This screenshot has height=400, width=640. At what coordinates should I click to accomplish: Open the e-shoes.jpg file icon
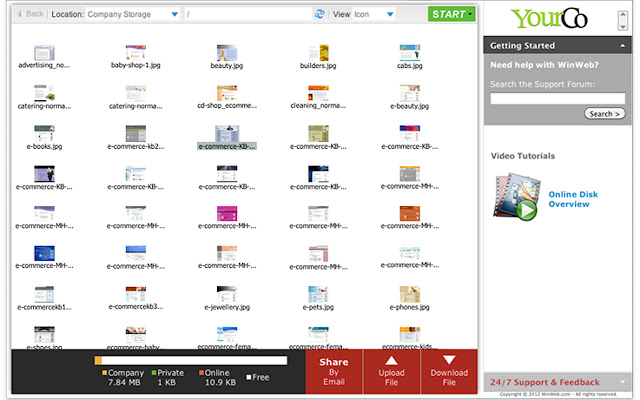[x=44, y=334]
